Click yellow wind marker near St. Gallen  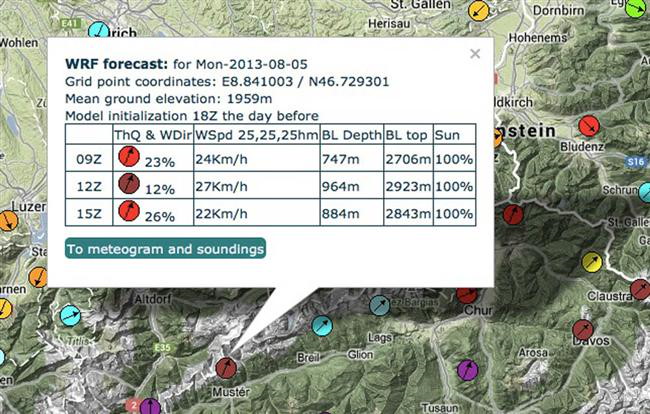coord(479,11)
